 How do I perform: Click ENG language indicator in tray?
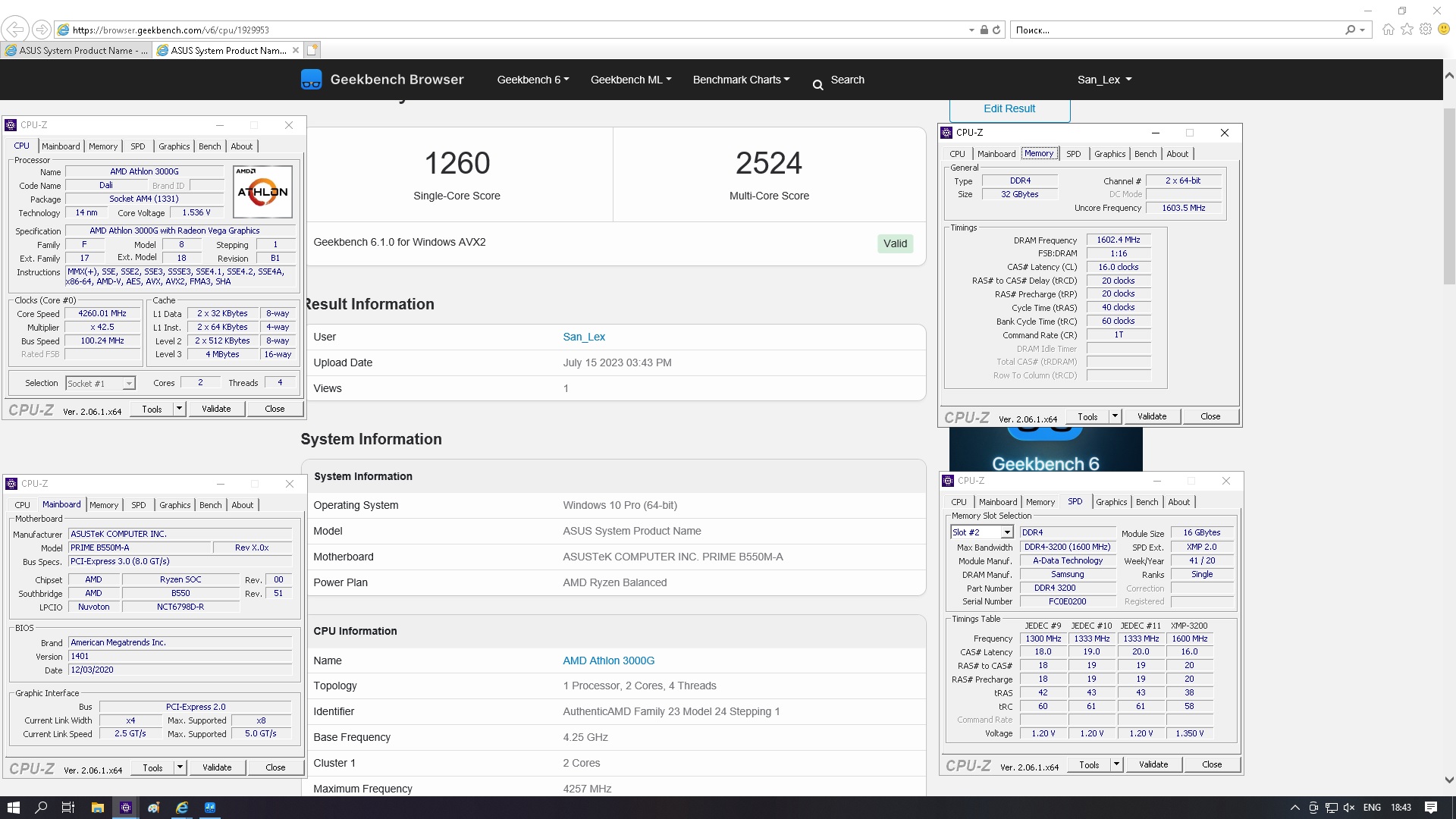point(1372,808)
